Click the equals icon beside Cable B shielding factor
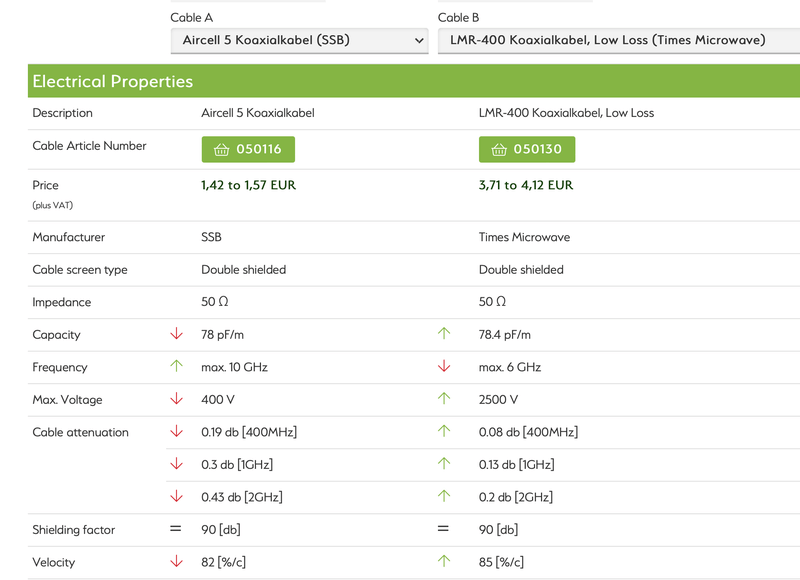The width and height of the screenshot is (800, 580). (x=445, y=530)
